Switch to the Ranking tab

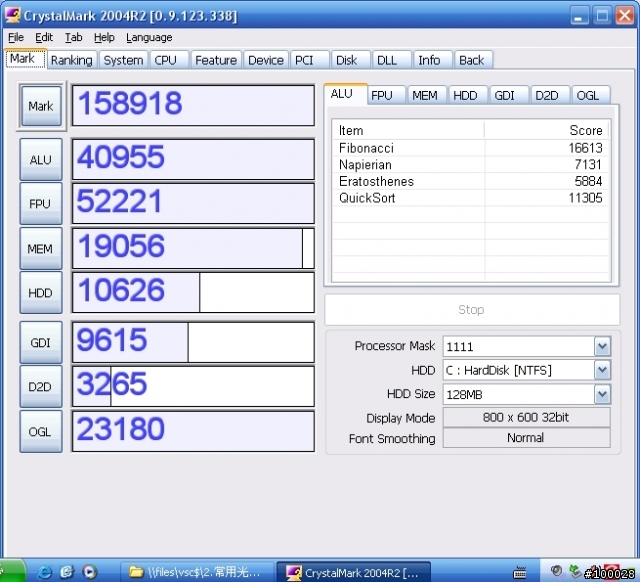point(72,60)
